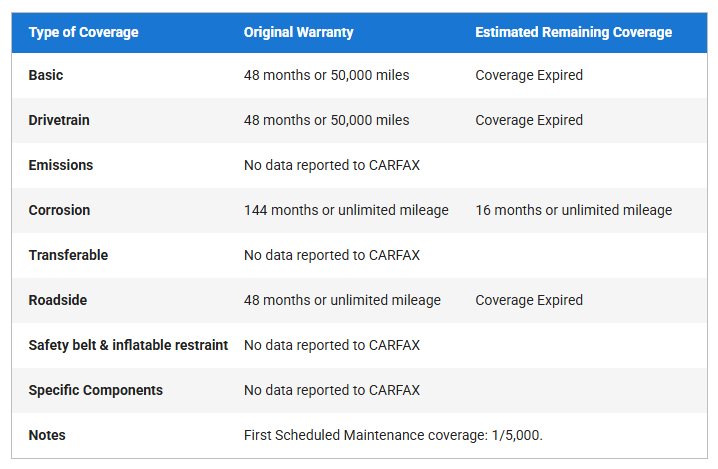
Task: Click the Corrosion row label
Action: tap(59, 210)
